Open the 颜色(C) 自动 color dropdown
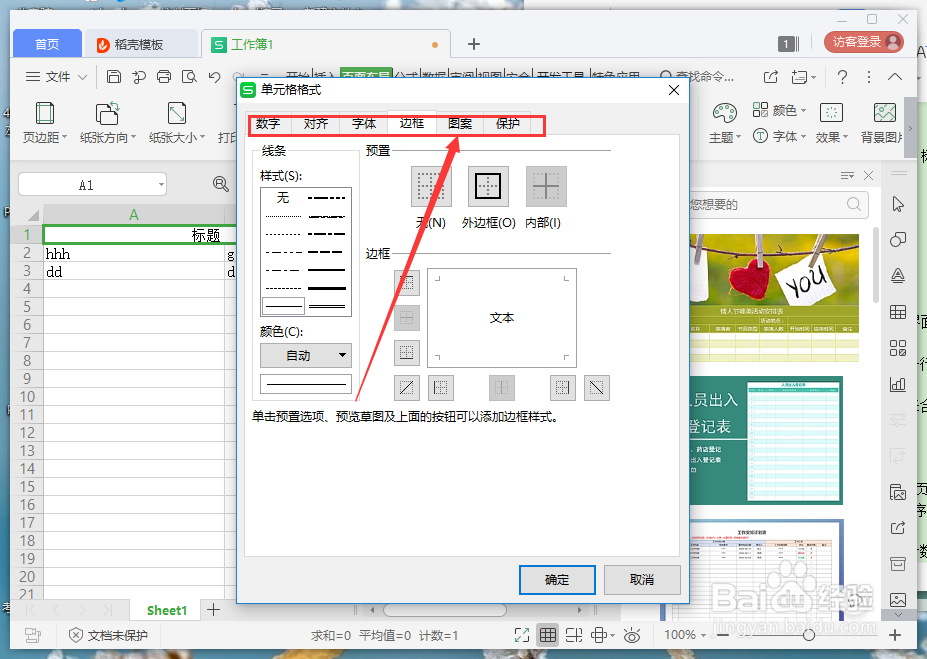The width and height of the screenshot is (927, 659). click(306, 355)
